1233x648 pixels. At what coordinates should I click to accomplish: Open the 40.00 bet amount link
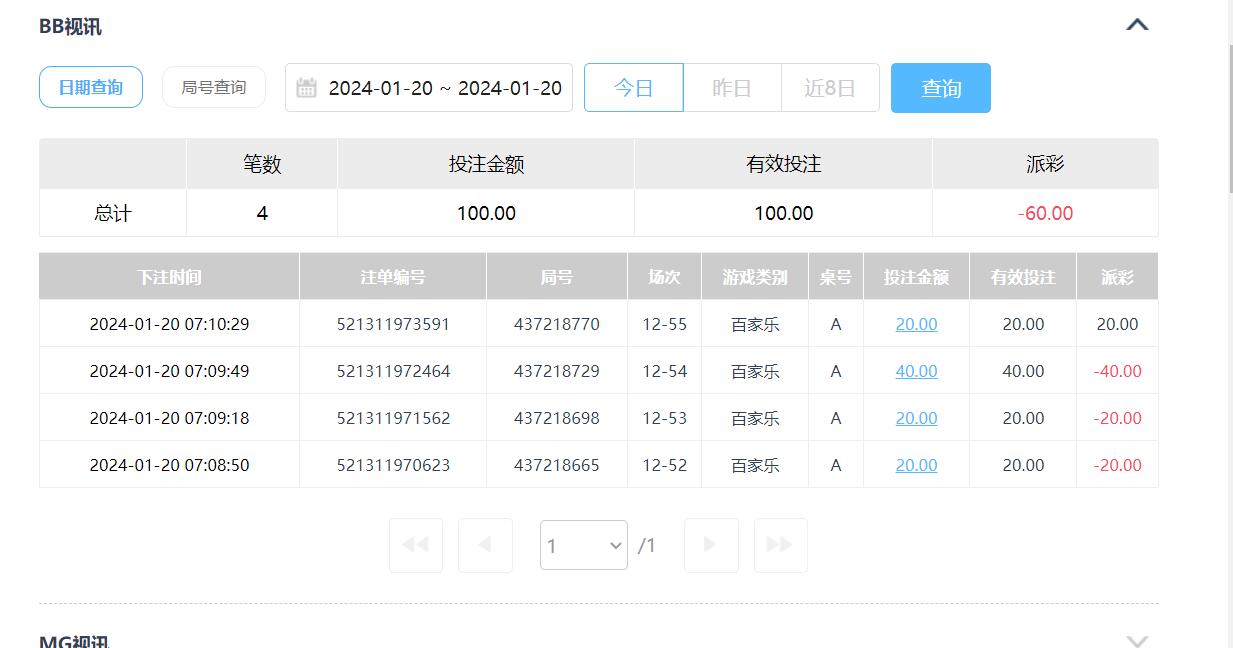click(916, 371)
